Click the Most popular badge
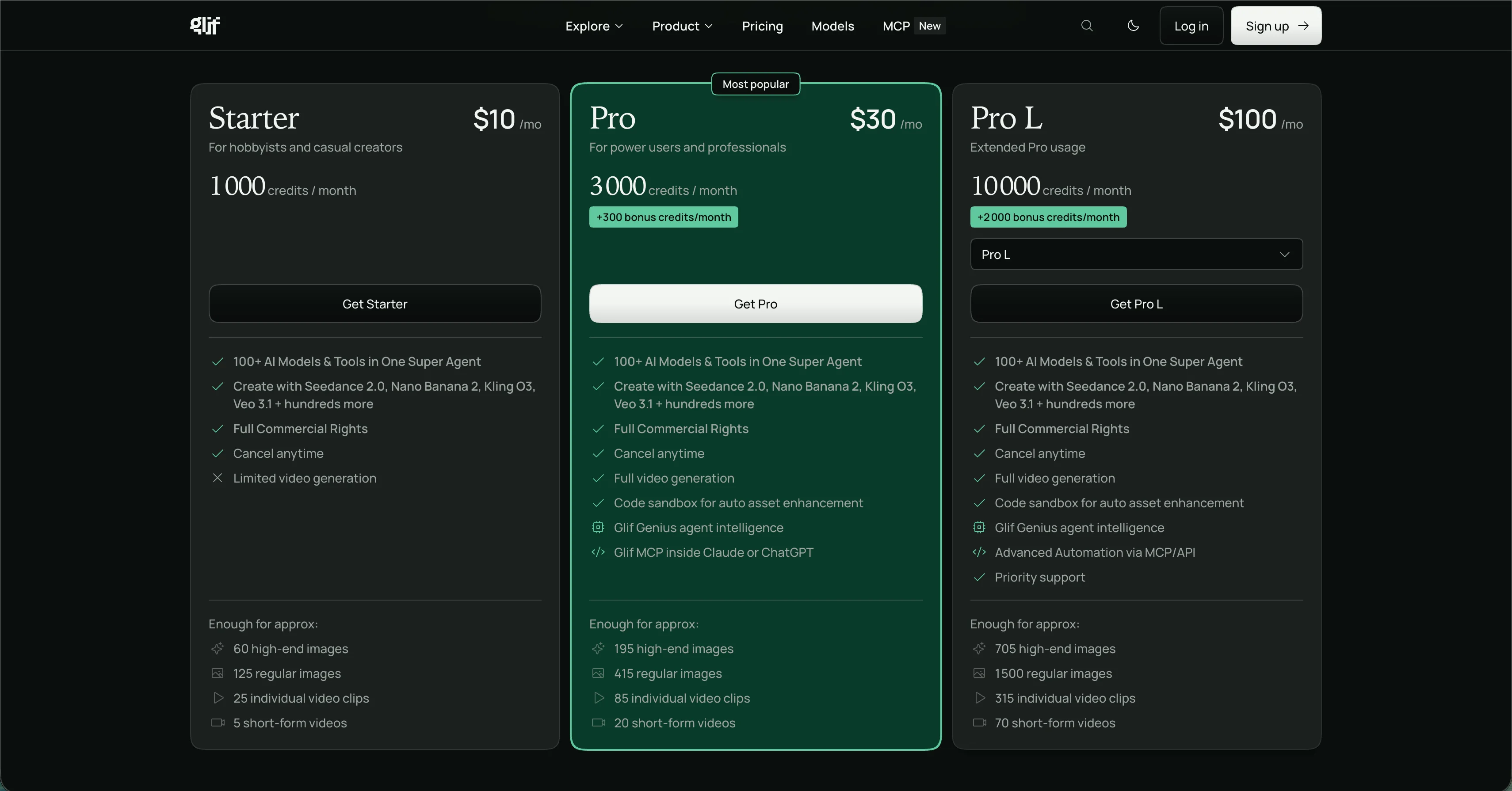Screen dimensions: 1512x791 point(756,84)
